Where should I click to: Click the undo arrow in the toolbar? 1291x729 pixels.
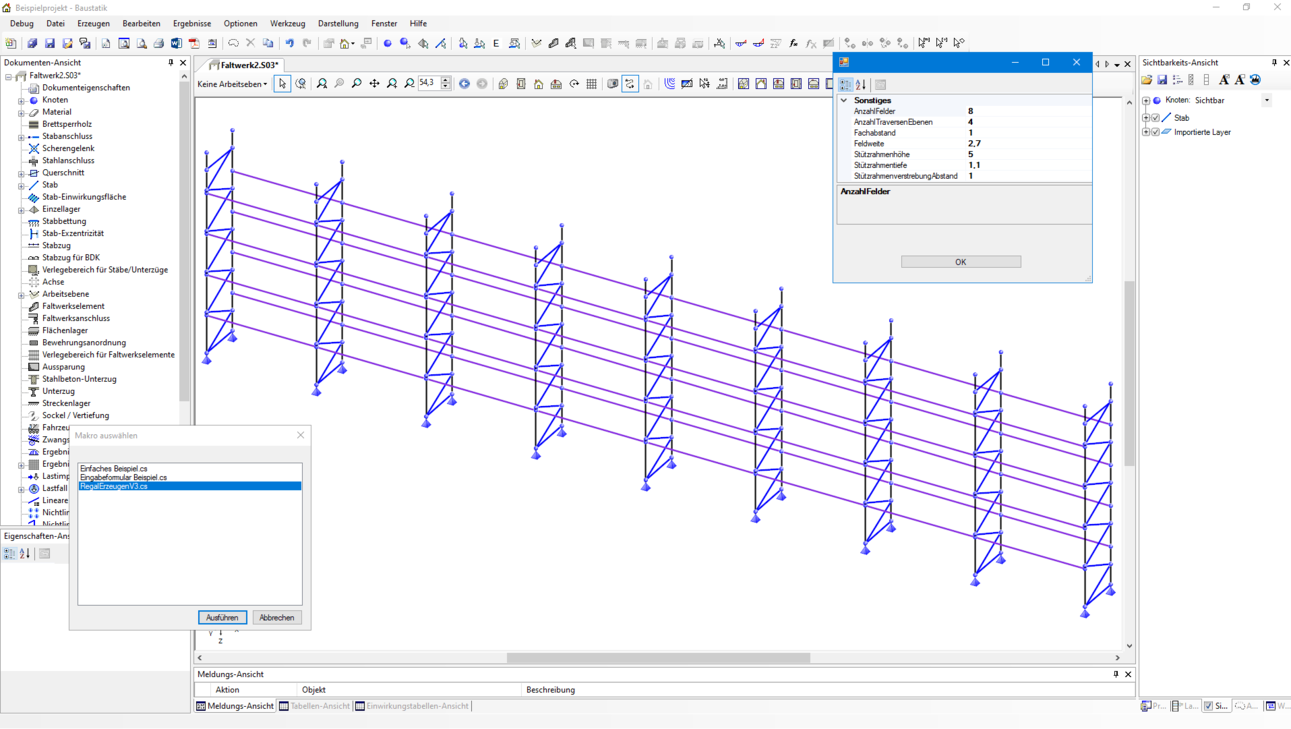point(289,43)
